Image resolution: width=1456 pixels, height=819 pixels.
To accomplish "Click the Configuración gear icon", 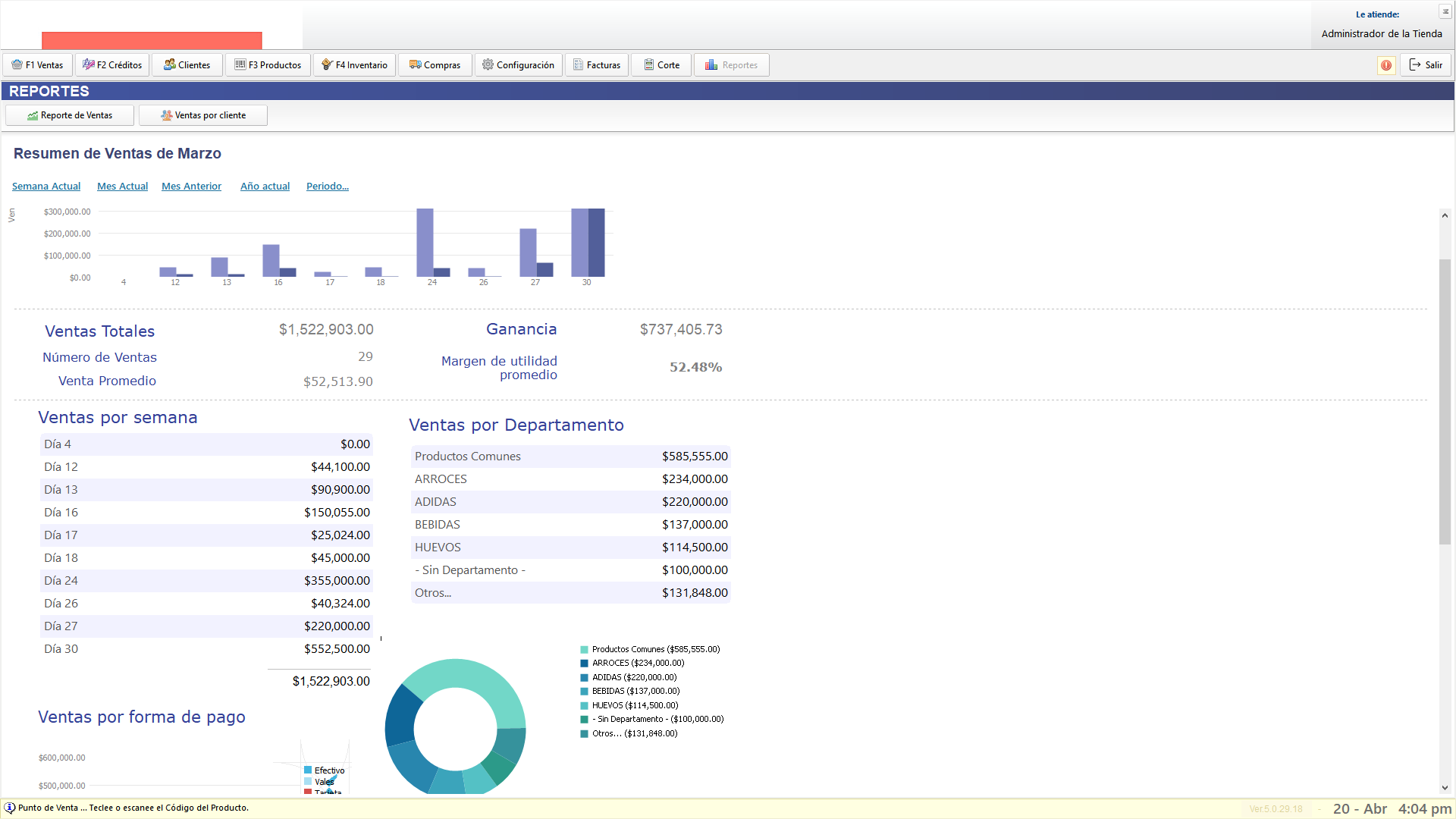I will 488,65.
